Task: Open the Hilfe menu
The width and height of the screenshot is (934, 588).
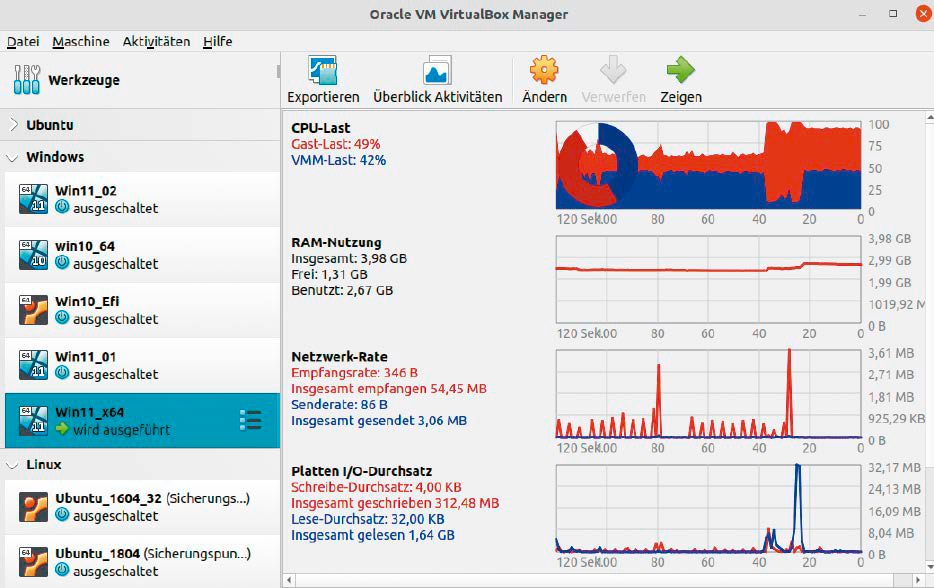Action: tap(217, 42)
